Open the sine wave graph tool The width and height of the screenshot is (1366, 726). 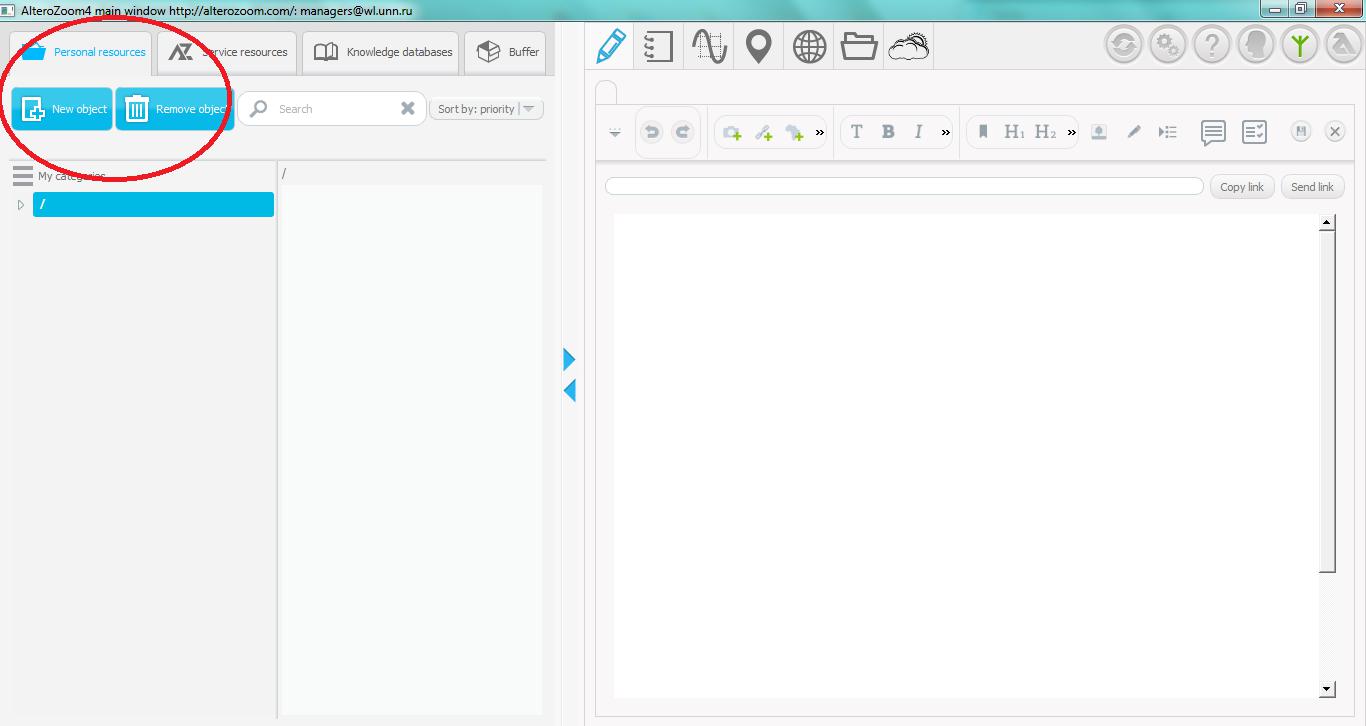pyautogui.click(x=709, y=47)
